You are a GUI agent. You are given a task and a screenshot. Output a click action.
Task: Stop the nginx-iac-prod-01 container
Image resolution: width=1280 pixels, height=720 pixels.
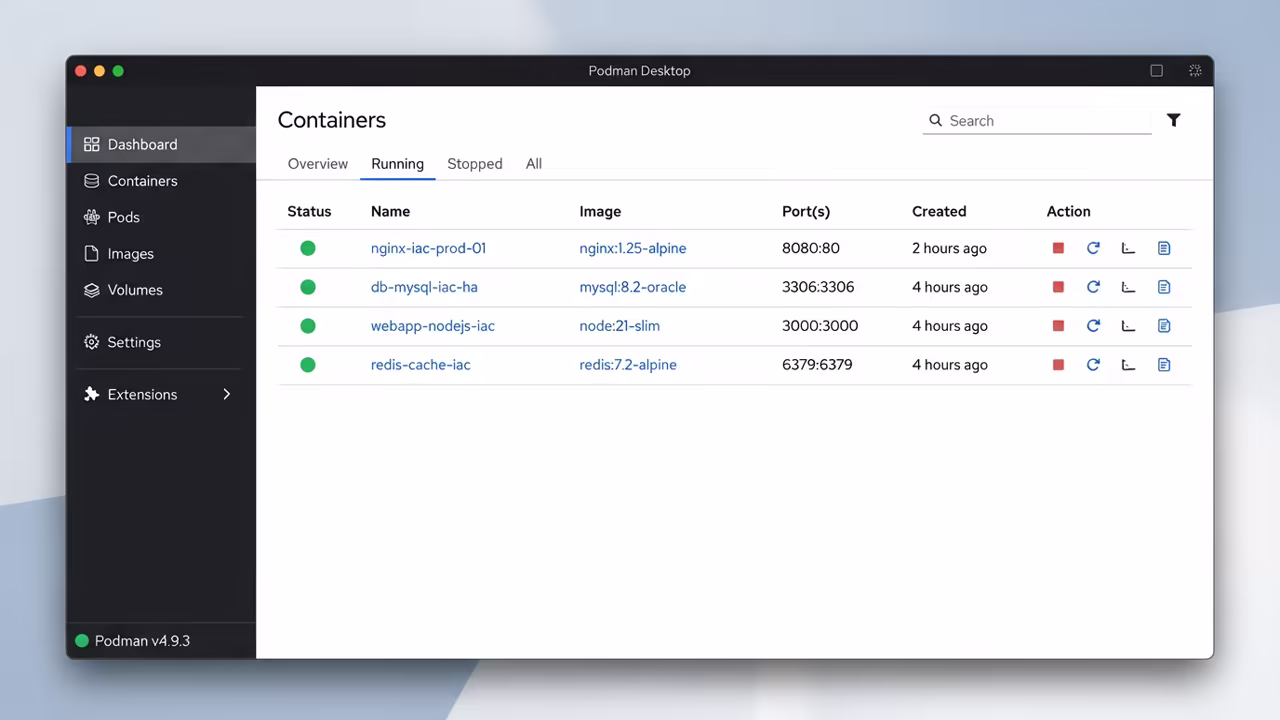pos(1058,248)
